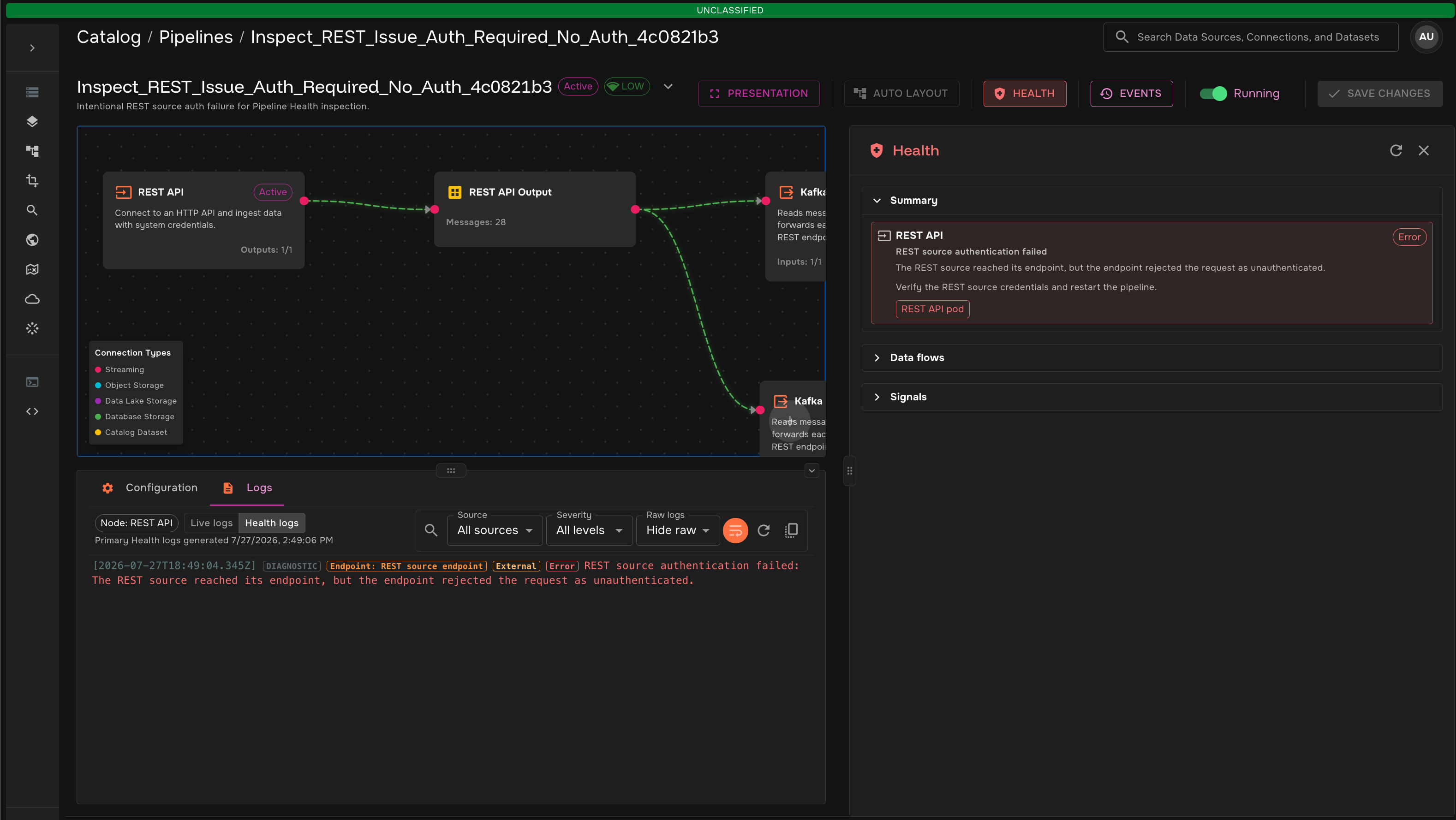Viewport: 1456px width, 820px height.
Task: Click the Catalog breadcrumb link
Action: click(108, 37)
